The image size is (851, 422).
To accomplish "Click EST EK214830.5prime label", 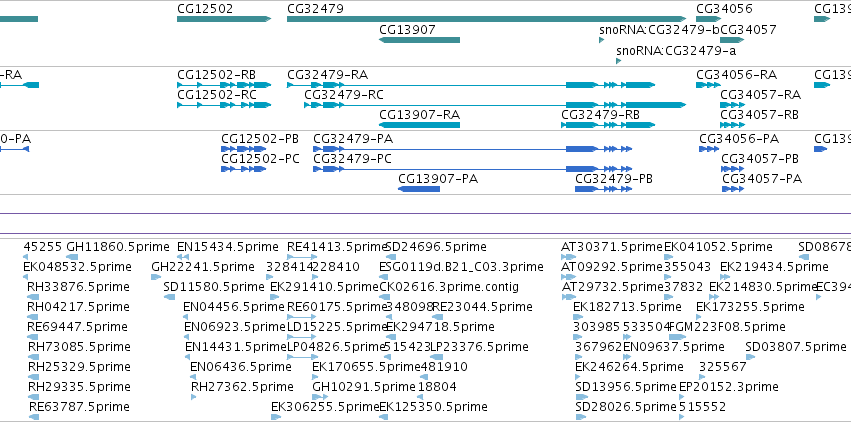I will click(763, 287).
